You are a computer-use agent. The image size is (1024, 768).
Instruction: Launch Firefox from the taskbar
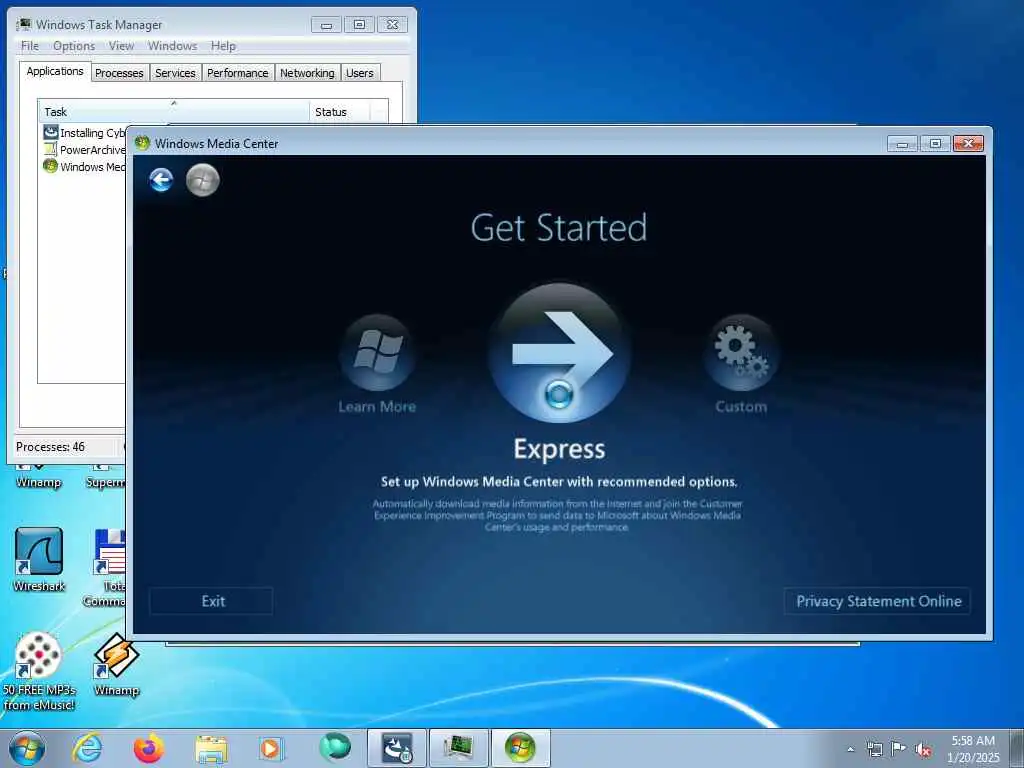pyautogui.click(x=149, y=748)
